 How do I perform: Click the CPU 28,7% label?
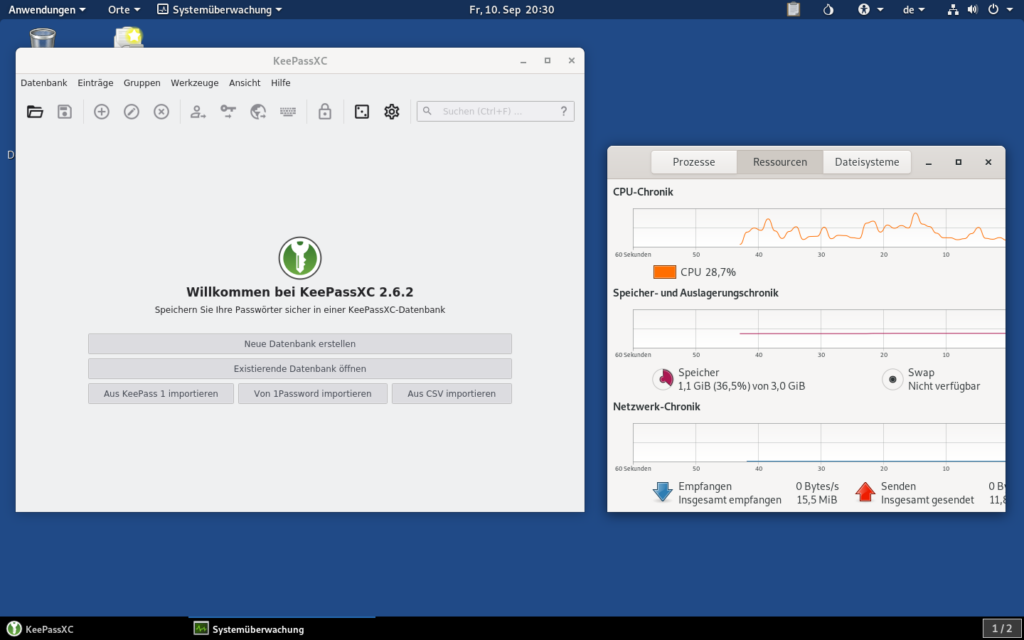point(708,272)
